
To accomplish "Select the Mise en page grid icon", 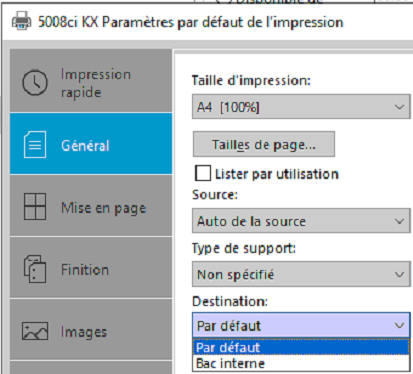I will tap(35, 207).
